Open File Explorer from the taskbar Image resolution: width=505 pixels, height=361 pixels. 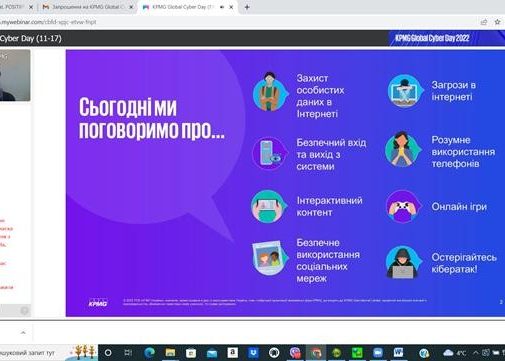tap(170, 352)
